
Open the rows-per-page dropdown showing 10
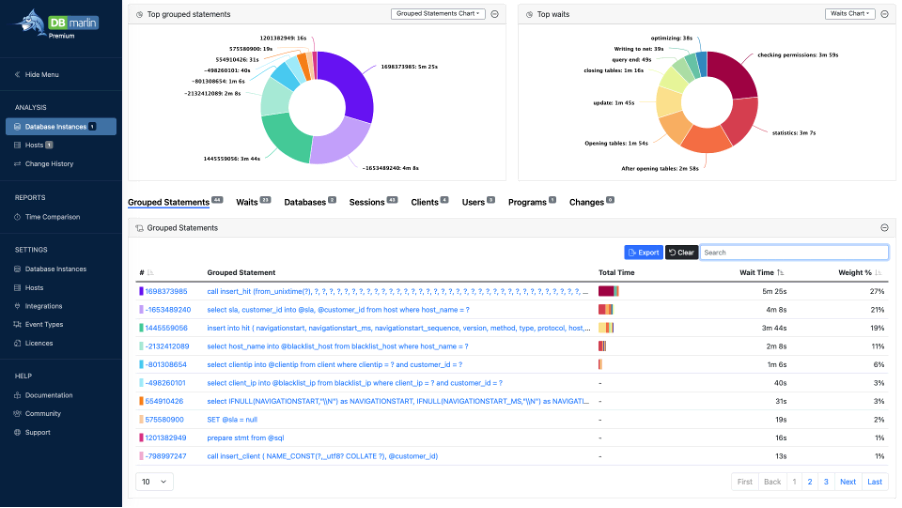coord(154,481)
